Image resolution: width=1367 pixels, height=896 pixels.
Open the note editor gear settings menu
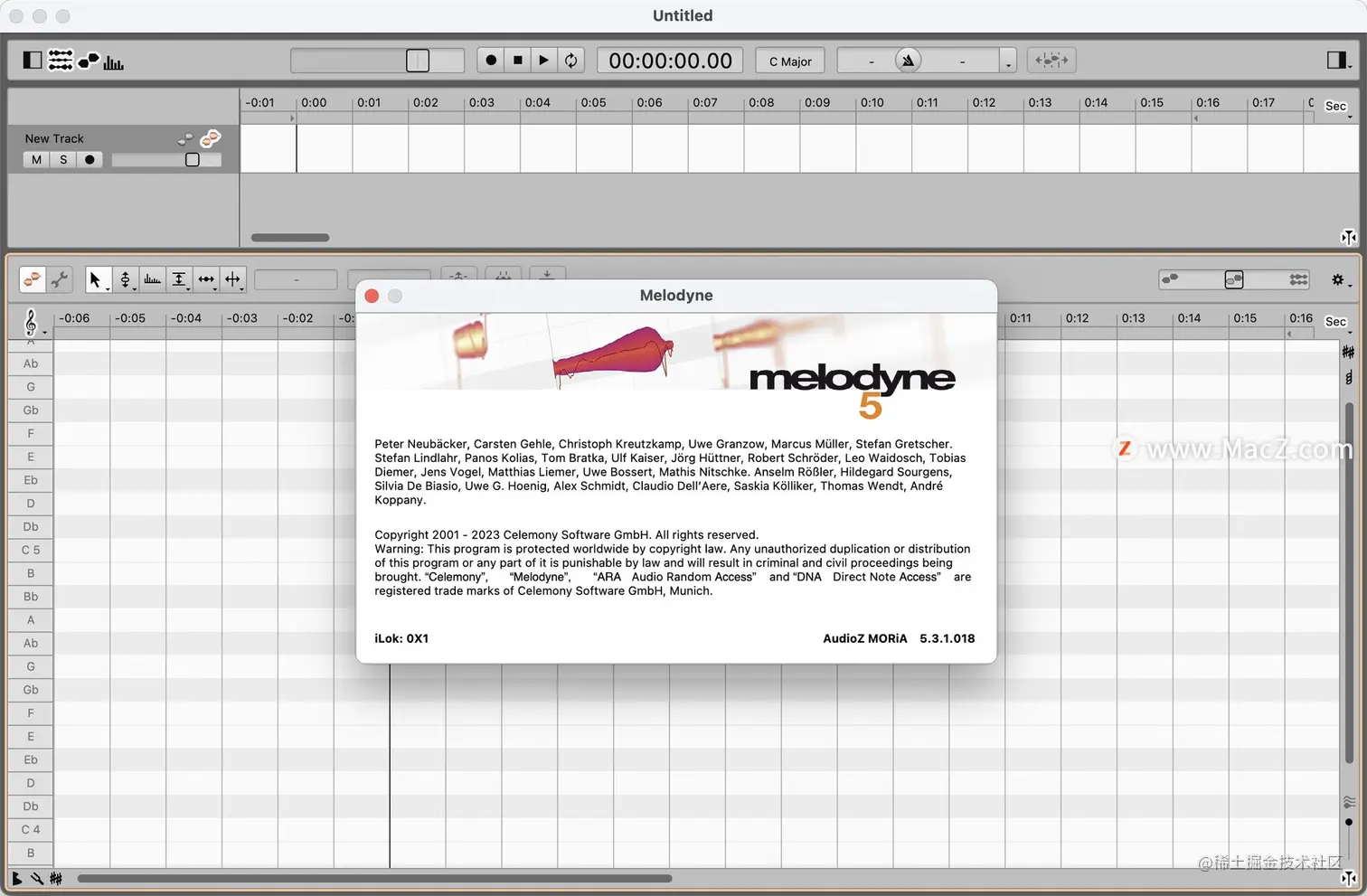1340,280
